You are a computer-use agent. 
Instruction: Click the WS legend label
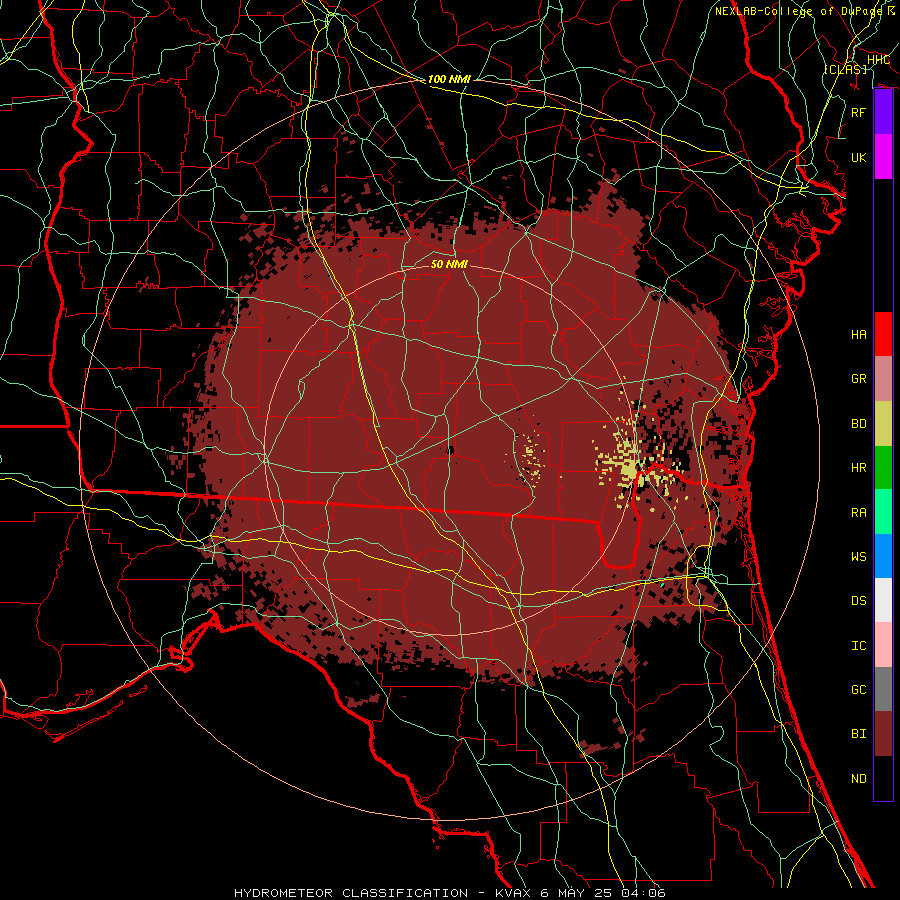(x=859, y=557)
